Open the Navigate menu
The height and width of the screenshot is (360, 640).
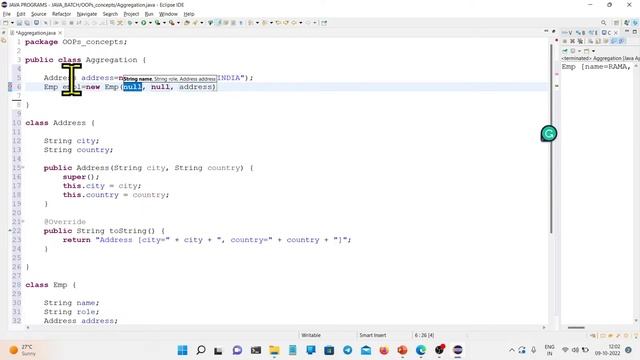(87, 14)
